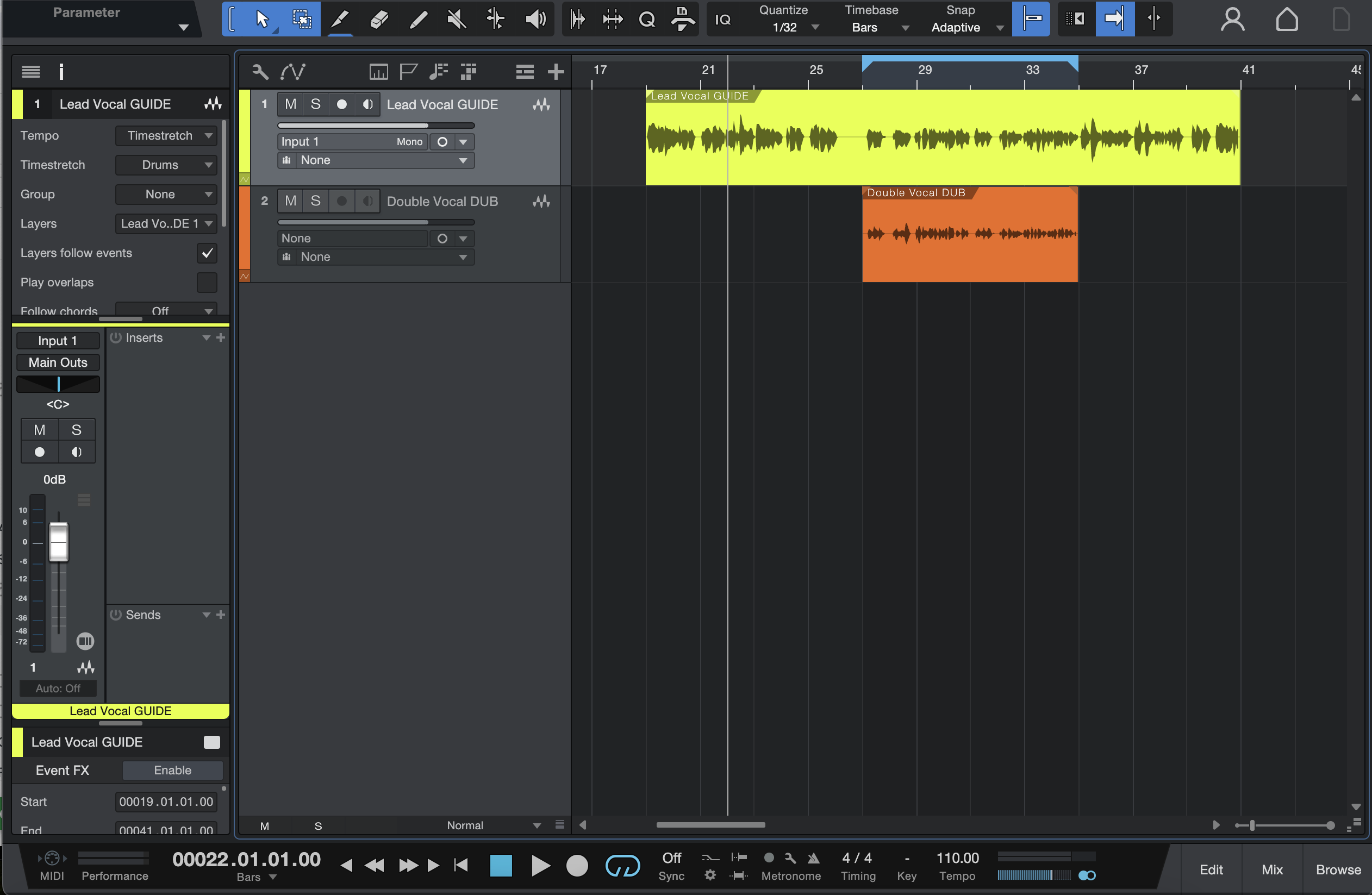
Task: Select the Eraser tool
Action: (x=379, y=19)
